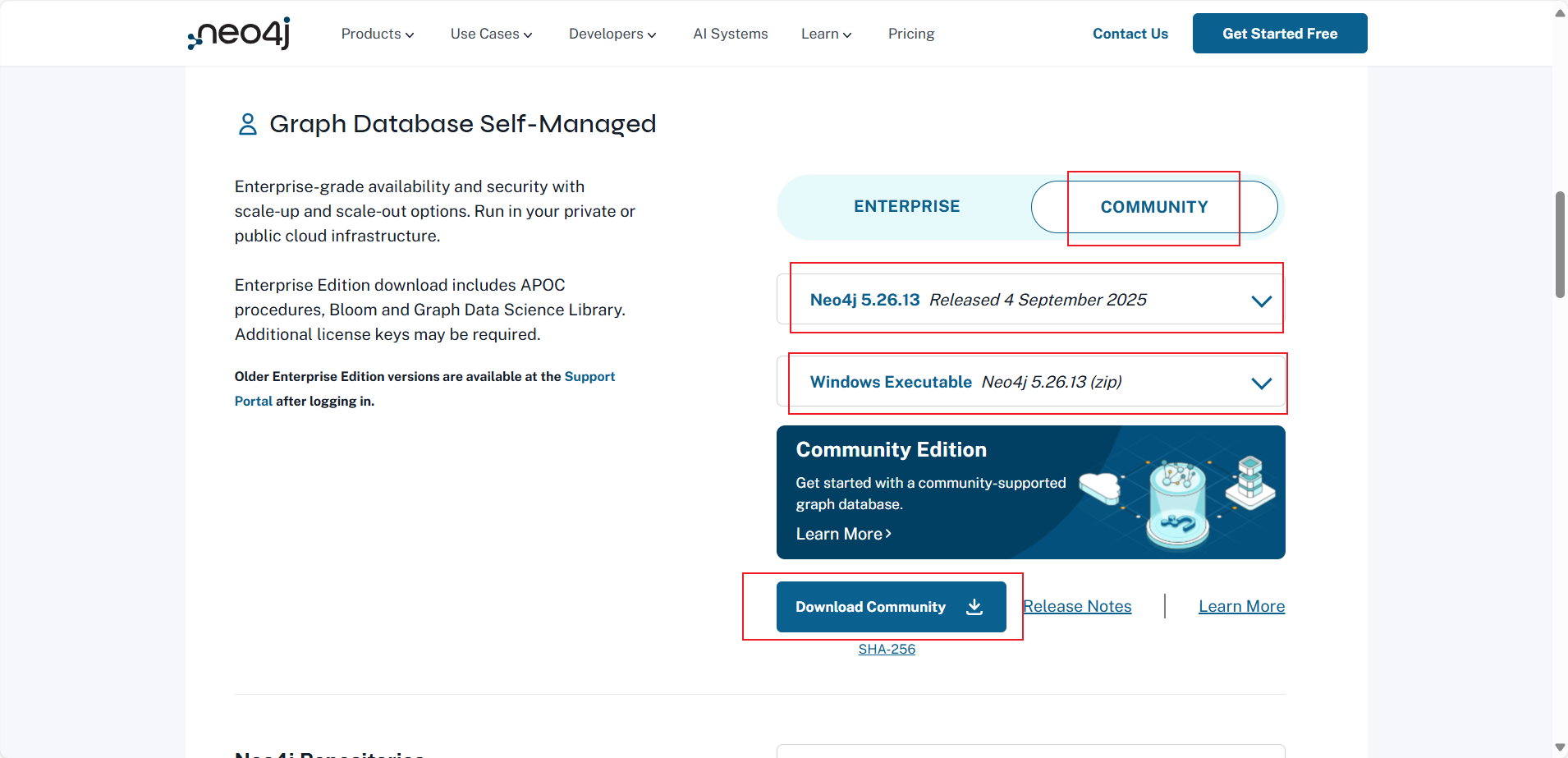Click the neo4j logo

pyautogui.click(x=239, y=33)
